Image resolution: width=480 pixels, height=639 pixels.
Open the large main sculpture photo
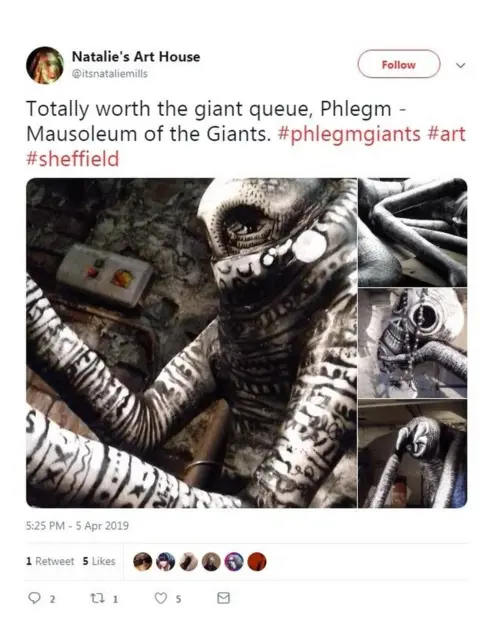tap(192, 343)
